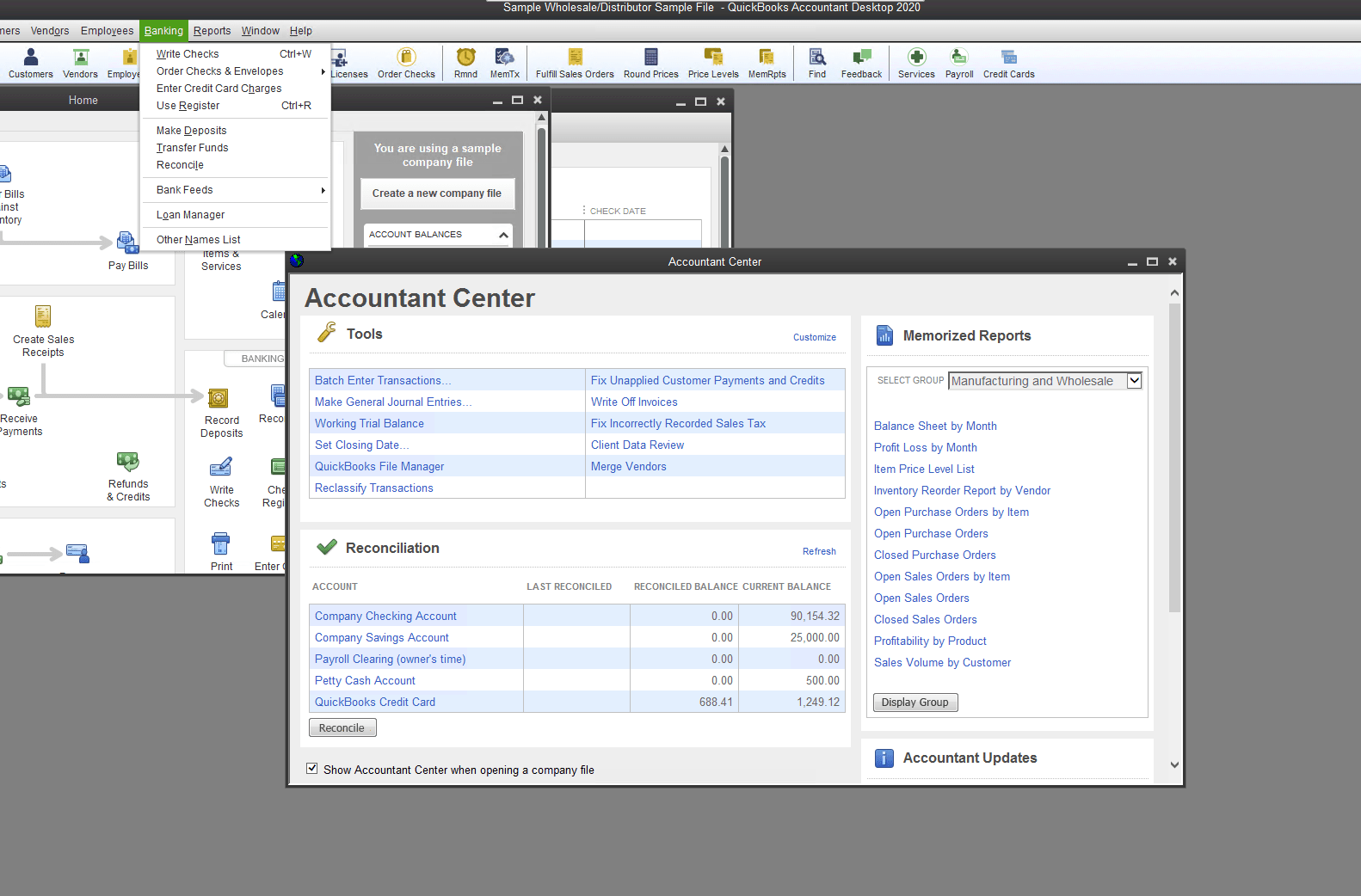The image size is (1361, 896).
Task: Click the Refresh link in Reconciliation
Action: (819, 551)
